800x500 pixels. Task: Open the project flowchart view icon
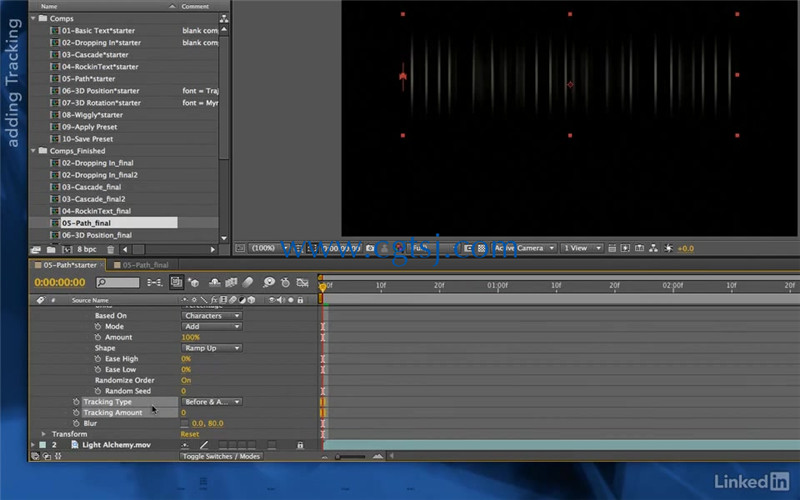(x=223, y=19)
